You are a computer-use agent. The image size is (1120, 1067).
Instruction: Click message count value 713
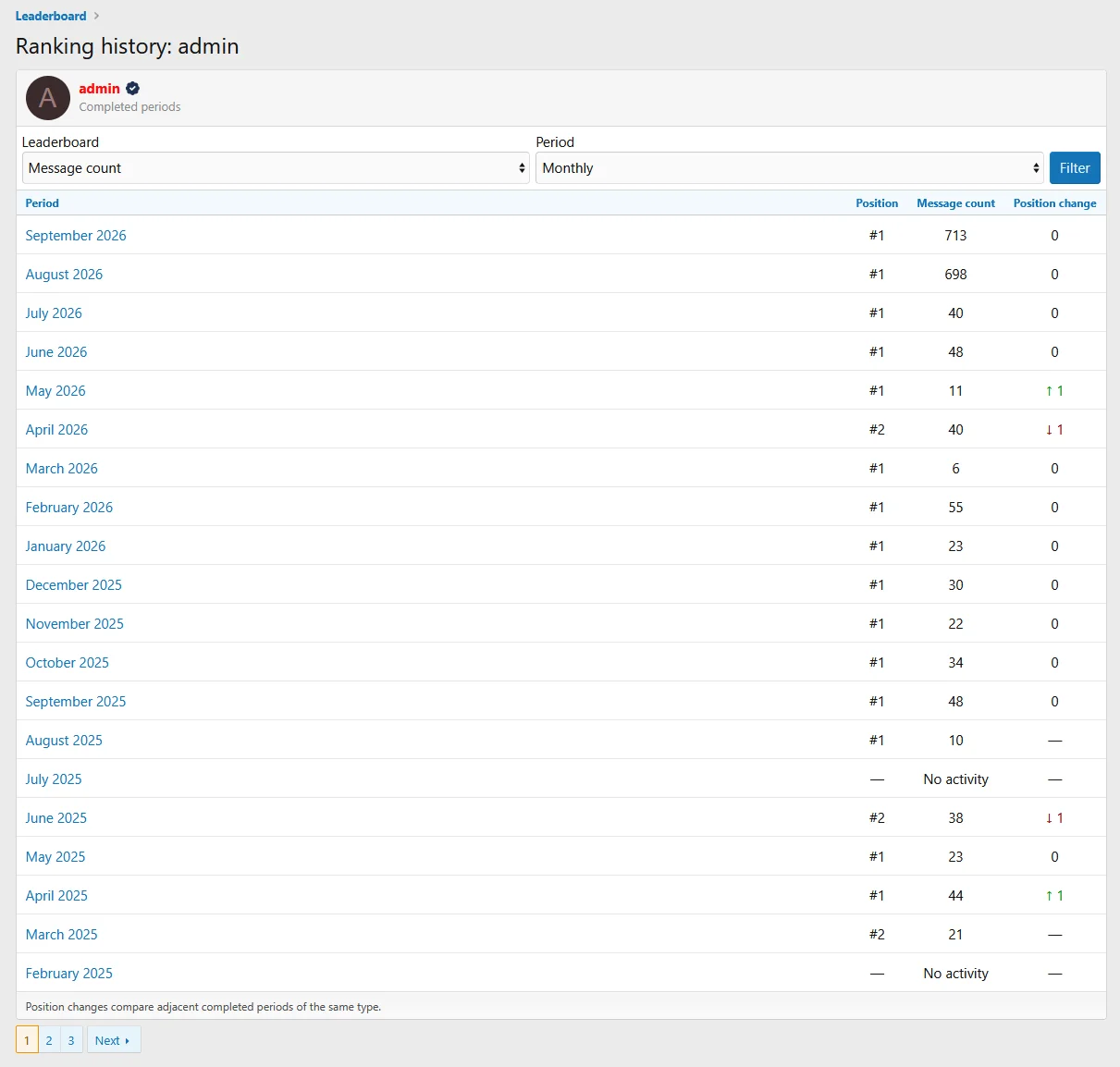pyautogui.click(x=955, y=236)
